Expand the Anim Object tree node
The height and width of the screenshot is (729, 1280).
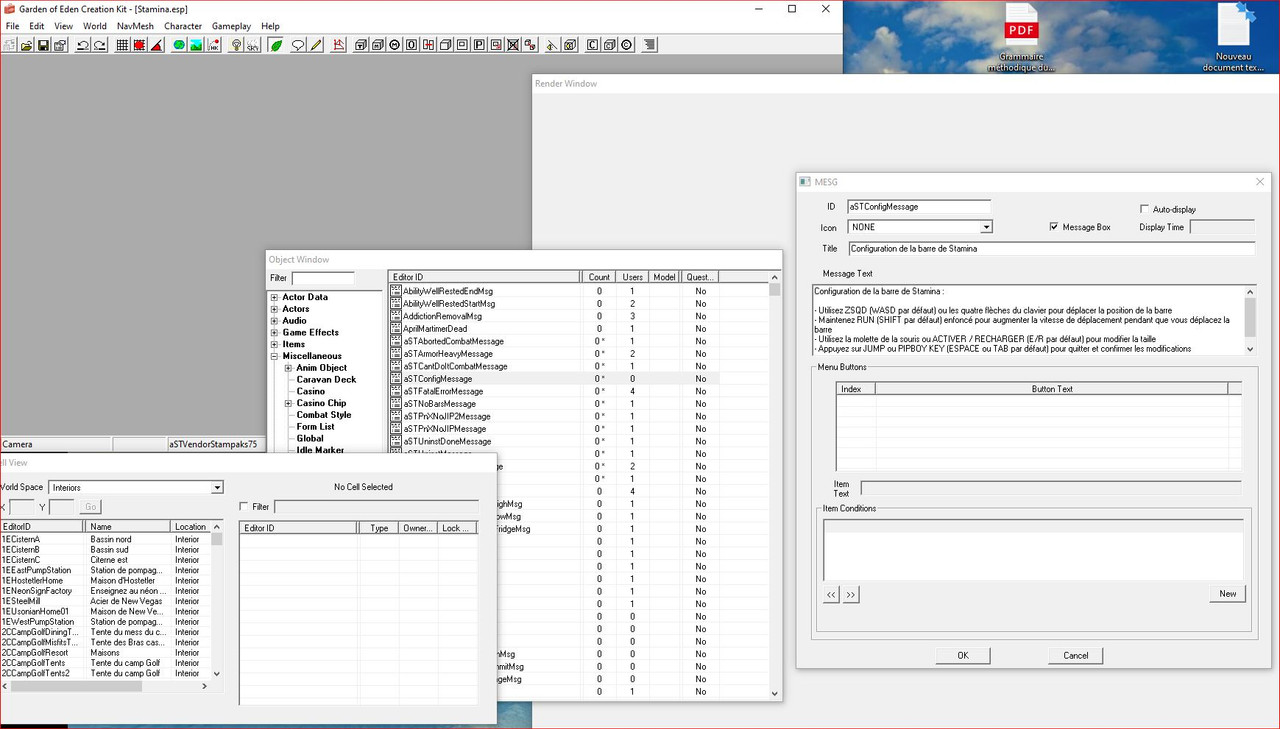288,368
